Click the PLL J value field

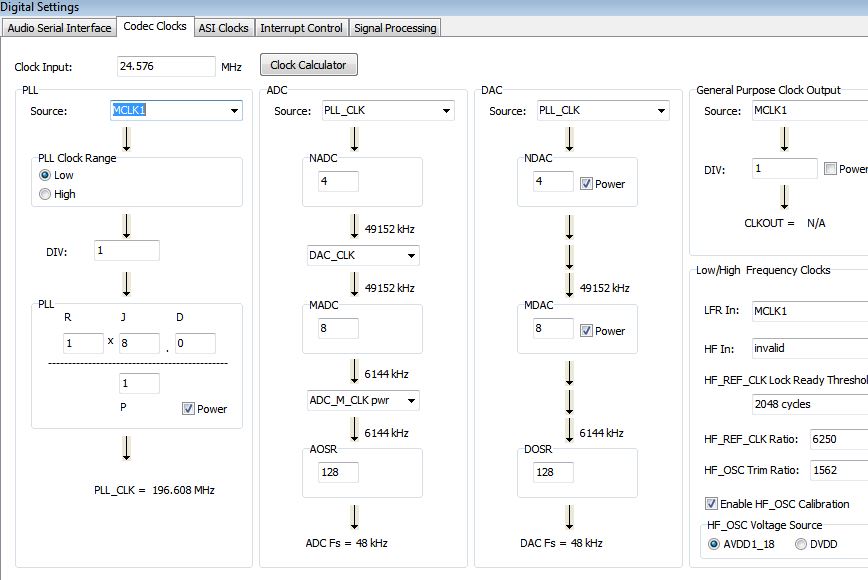140,343
